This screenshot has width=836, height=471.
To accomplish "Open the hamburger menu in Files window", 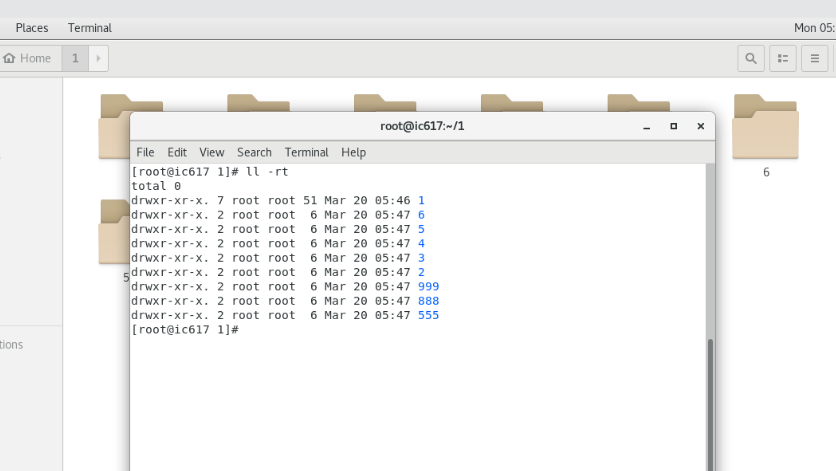I will click(815, 58).
